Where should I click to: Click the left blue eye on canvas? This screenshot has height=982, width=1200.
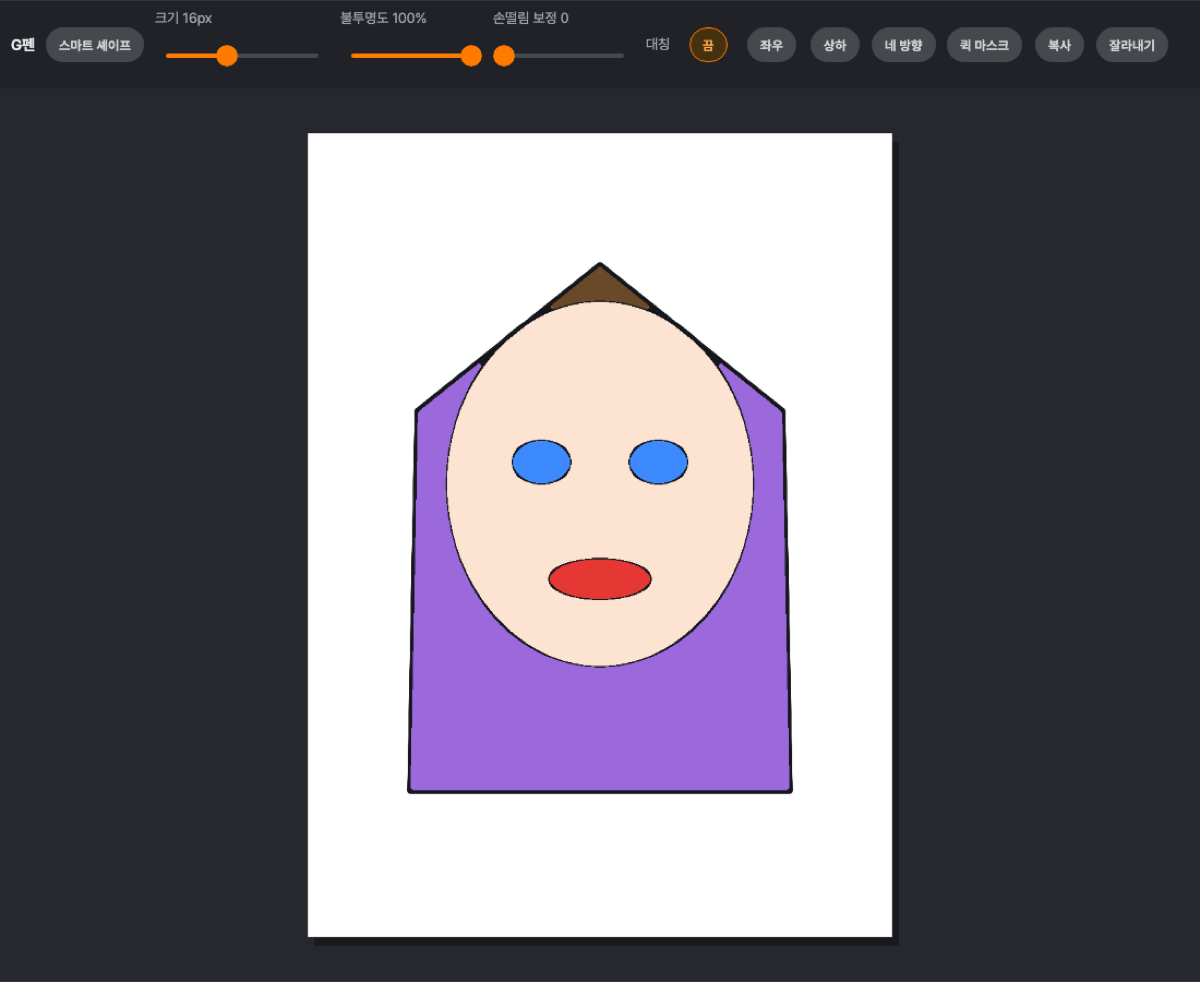pos(542,462)
